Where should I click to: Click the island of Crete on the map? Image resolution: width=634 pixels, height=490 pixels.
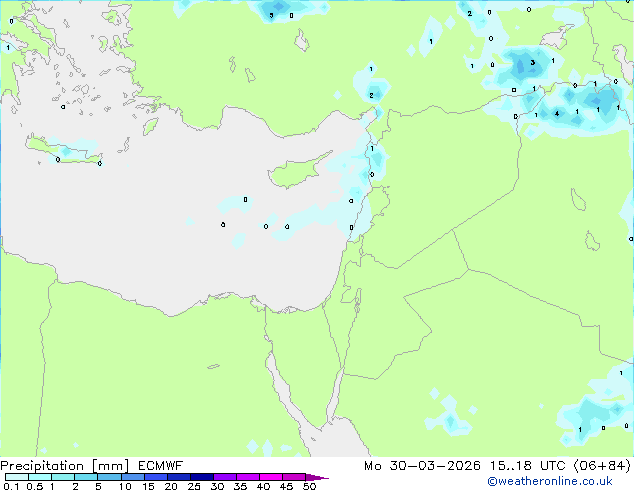(x=61, y=150)
